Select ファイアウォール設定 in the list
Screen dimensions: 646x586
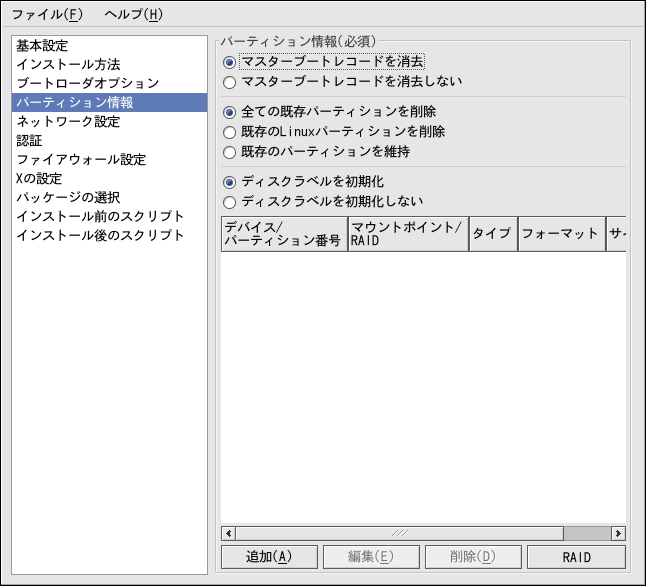pyautogui.click(x=81, y=159)
